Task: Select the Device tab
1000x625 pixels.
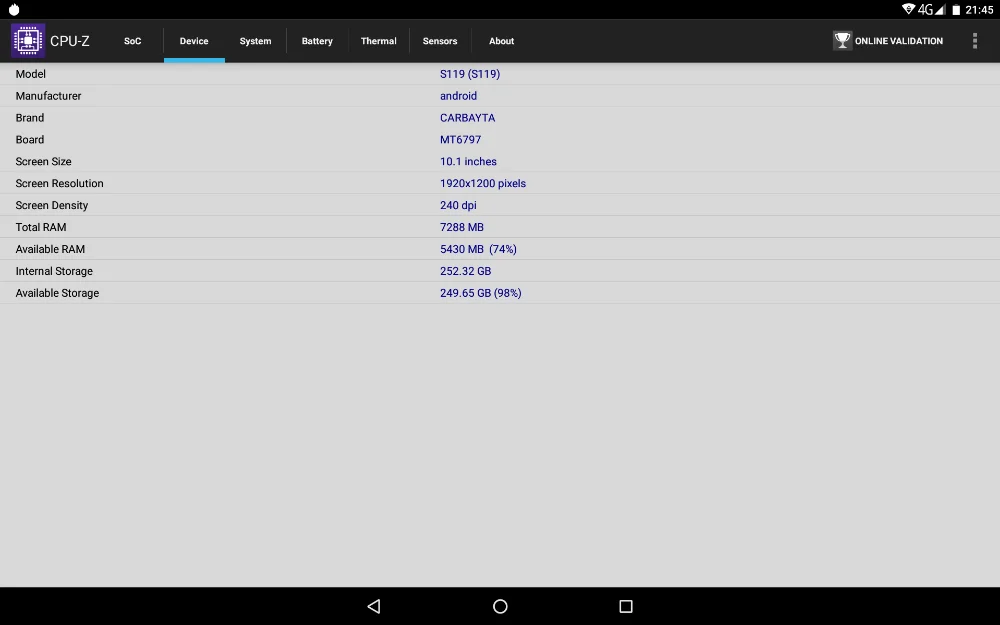Action: (194, 41)
